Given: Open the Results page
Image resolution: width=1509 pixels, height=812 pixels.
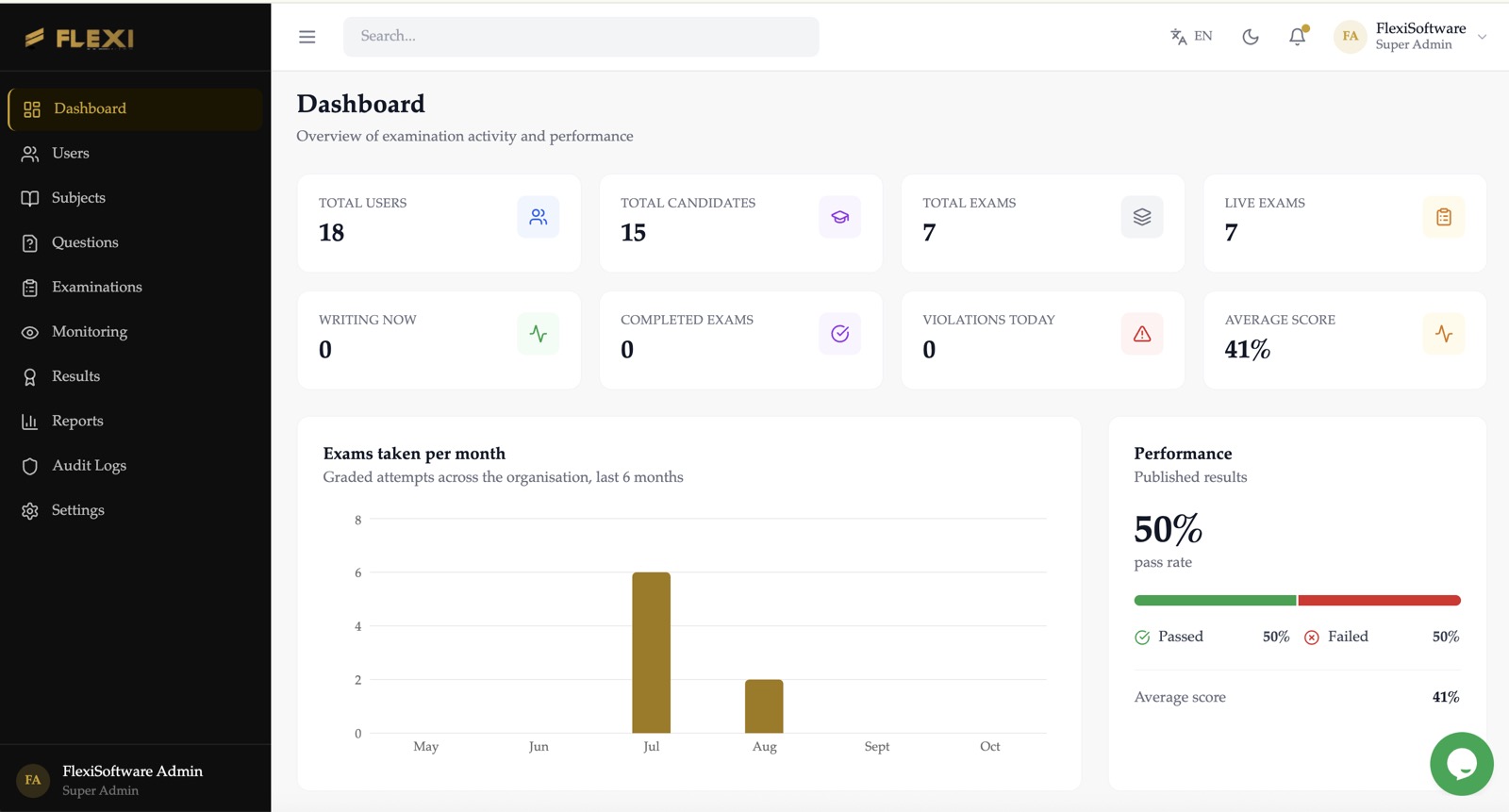Looking at the screenshot, I should [x=135, y=376].
